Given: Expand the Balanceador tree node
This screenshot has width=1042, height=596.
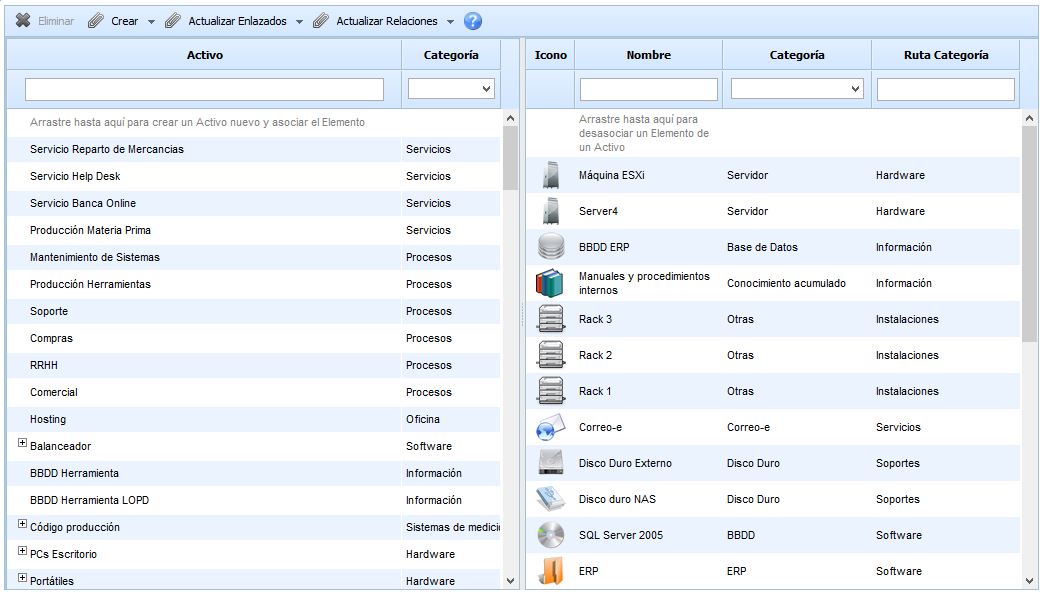Looking at the screenshot, I should tap(22, 443).
